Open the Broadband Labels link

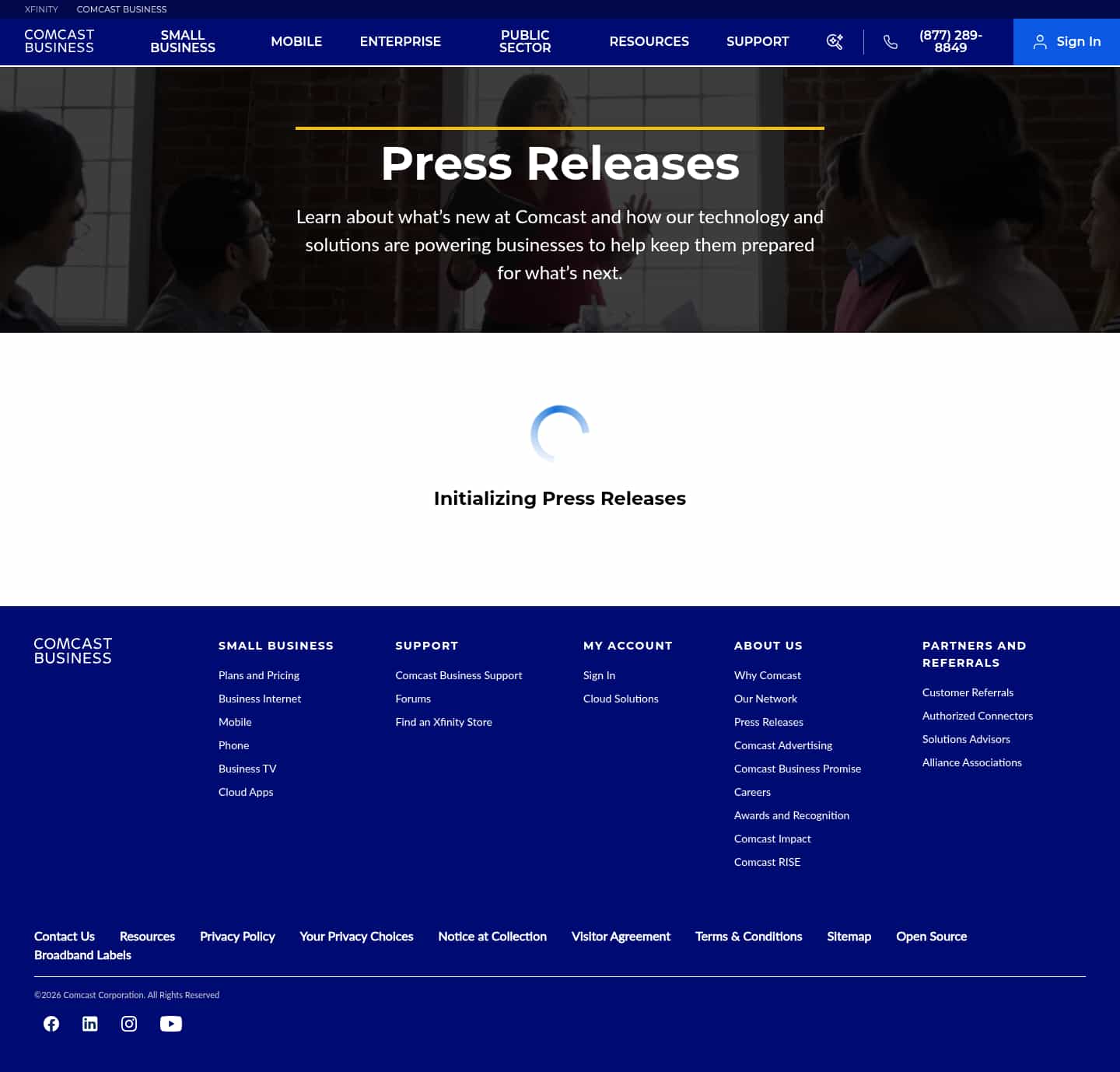point(82,955)
